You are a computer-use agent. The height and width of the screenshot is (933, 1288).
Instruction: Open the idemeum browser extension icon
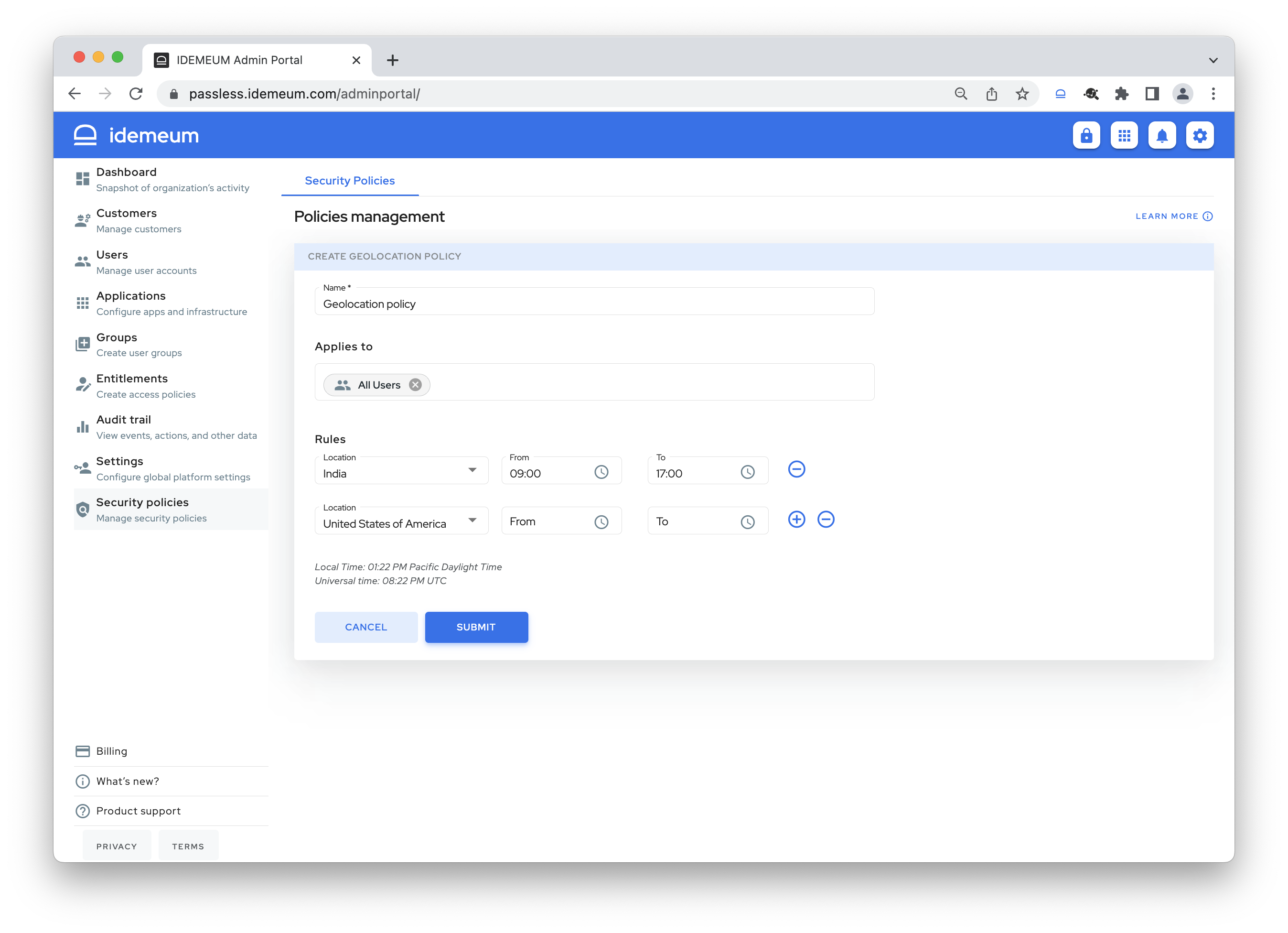coord(1060,94)
